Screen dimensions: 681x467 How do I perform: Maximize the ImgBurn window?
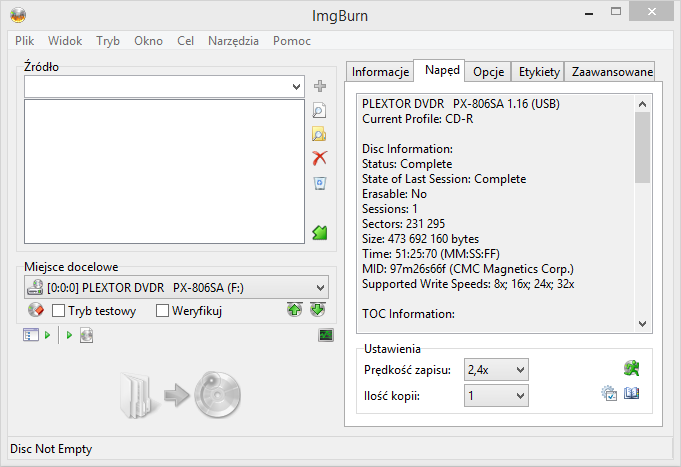pyautogui.click(x=616, y=12)
